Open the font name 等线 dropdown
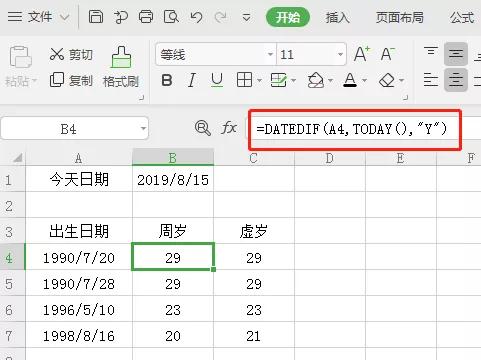This screenshot has width=481, height=360. tap(270, 54)
